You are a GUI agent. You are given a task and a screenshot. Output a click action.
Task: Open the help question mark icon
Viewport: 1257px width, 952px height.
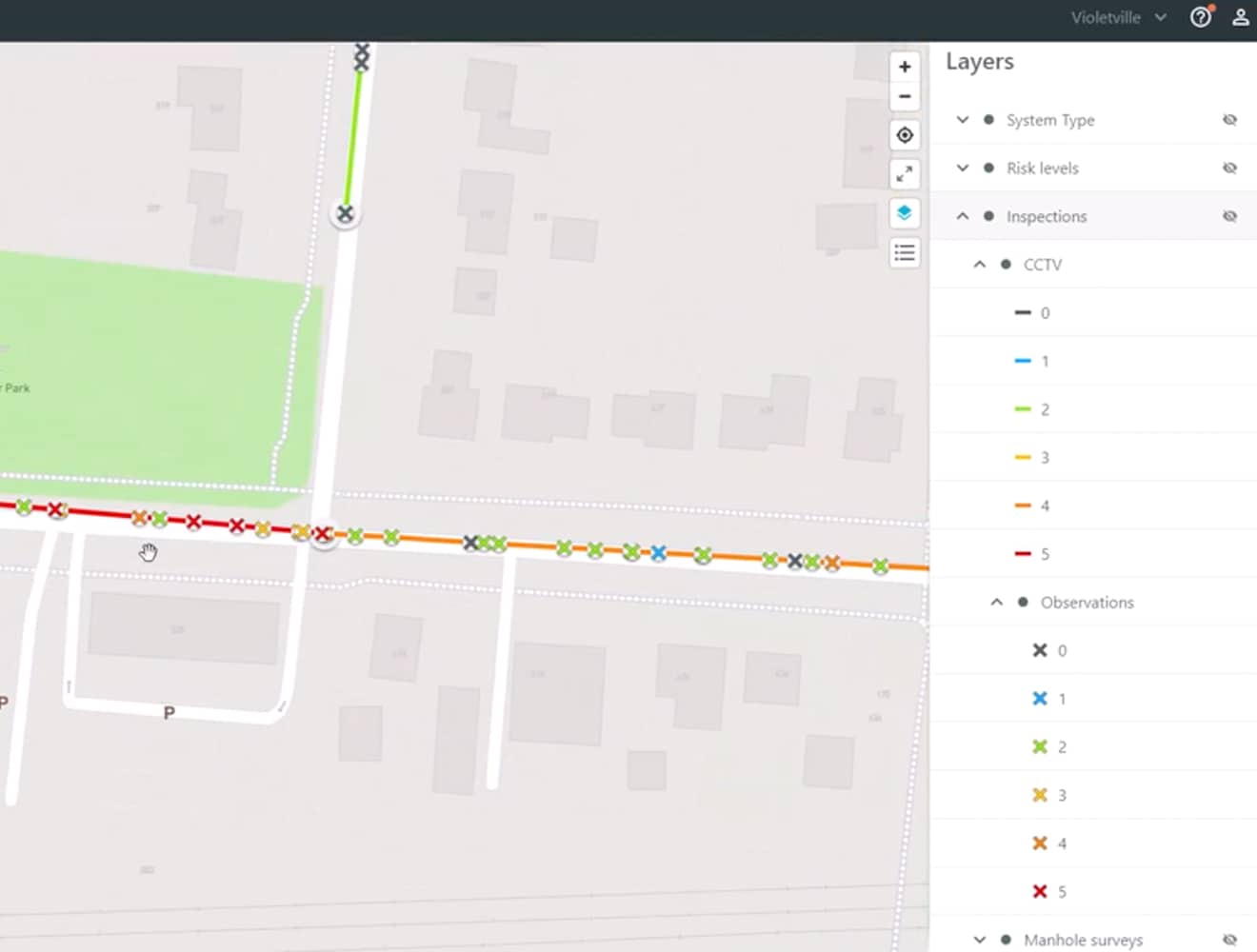pyautogui.click(x=1201, y=17)
